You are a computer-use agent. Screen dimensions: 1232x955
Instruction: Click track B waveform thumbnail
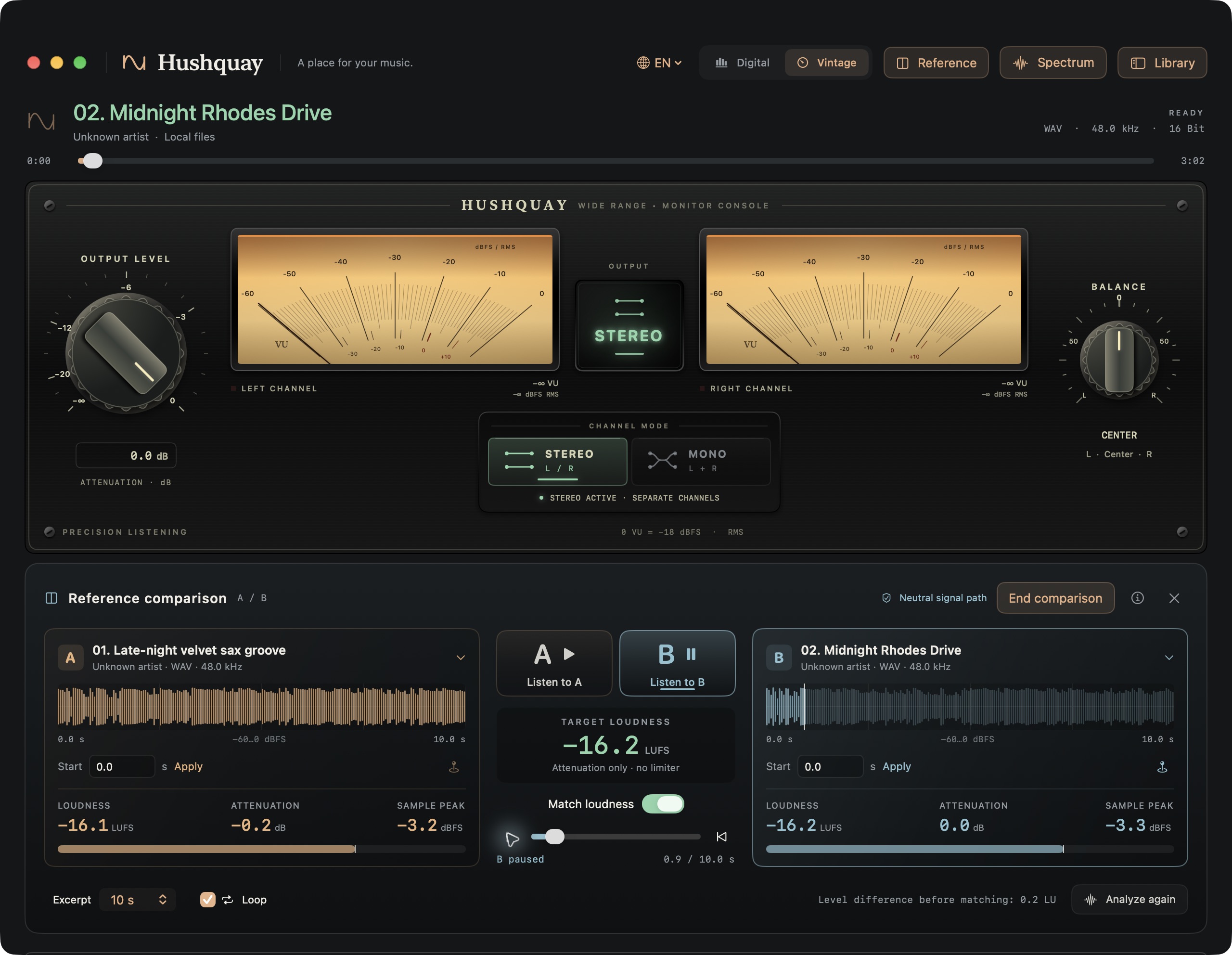coord(970,706)
